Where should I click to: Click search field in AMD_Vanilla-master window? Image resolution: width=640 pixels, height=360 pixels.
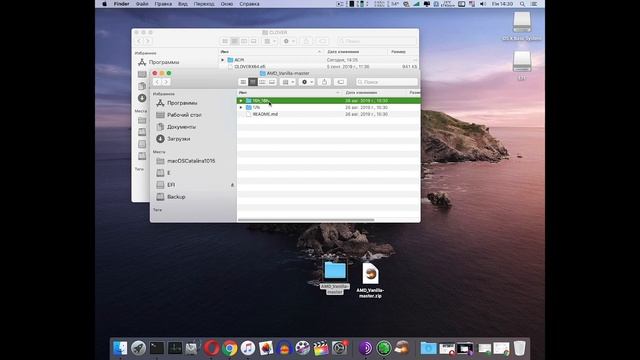(386, 82)
